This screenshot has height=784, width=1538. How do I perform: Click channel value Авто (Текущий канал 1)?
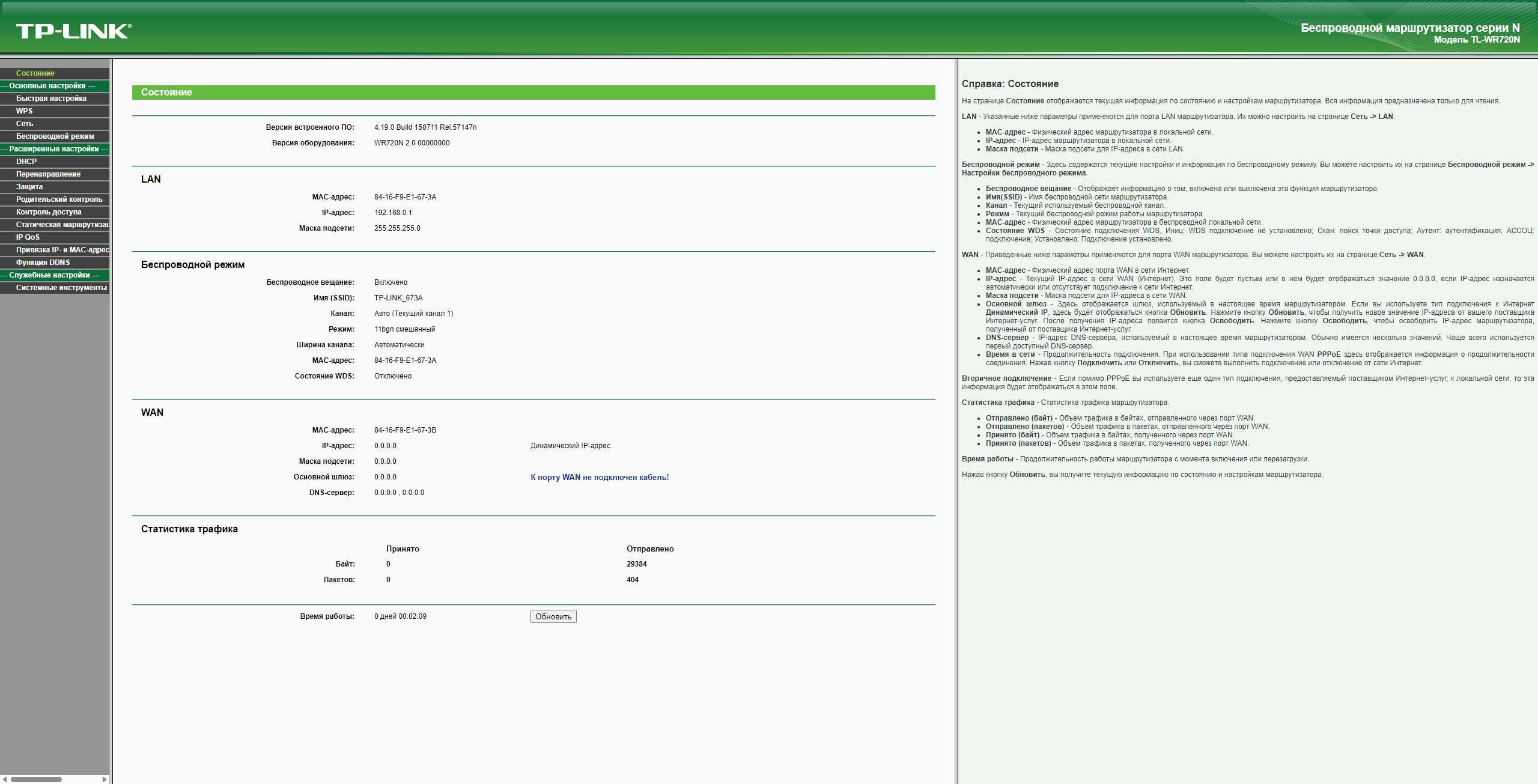(x=413, y=314)
